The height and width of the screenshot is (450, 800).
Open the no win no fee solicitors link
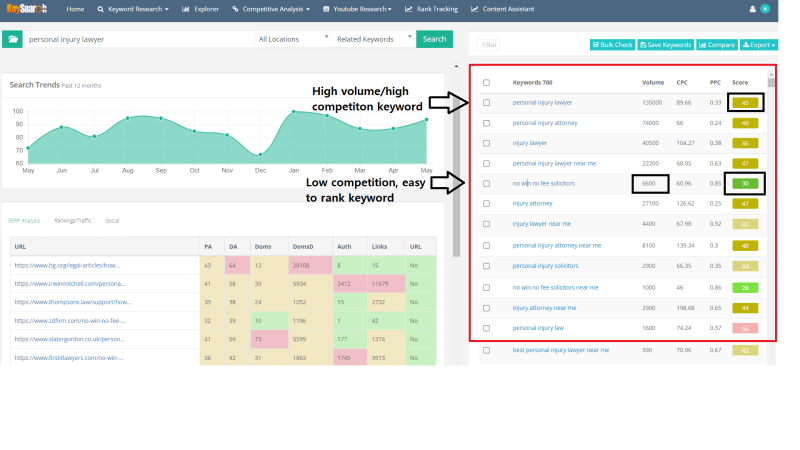pyautogui.click(x=543, y=183)
